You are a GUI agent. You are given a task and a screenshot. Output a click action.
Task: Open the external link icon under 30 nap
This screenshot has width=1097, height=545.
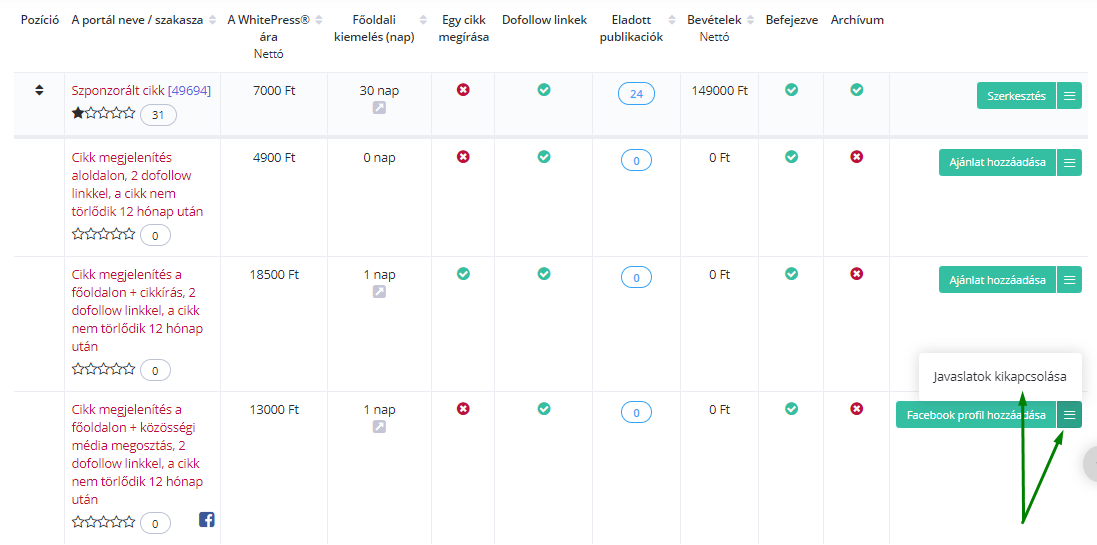[x=378, y=108]
